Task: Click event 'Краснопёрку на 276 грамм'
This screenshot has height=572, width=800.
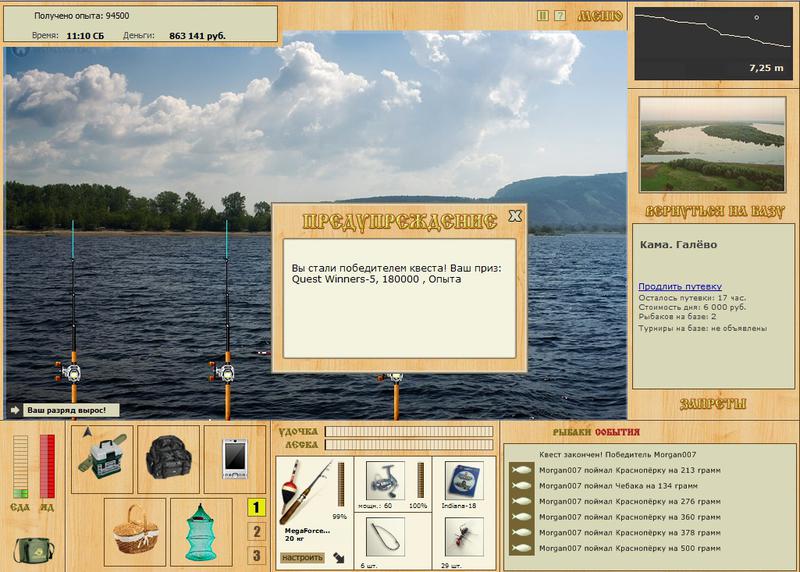Action: (630, 502)
